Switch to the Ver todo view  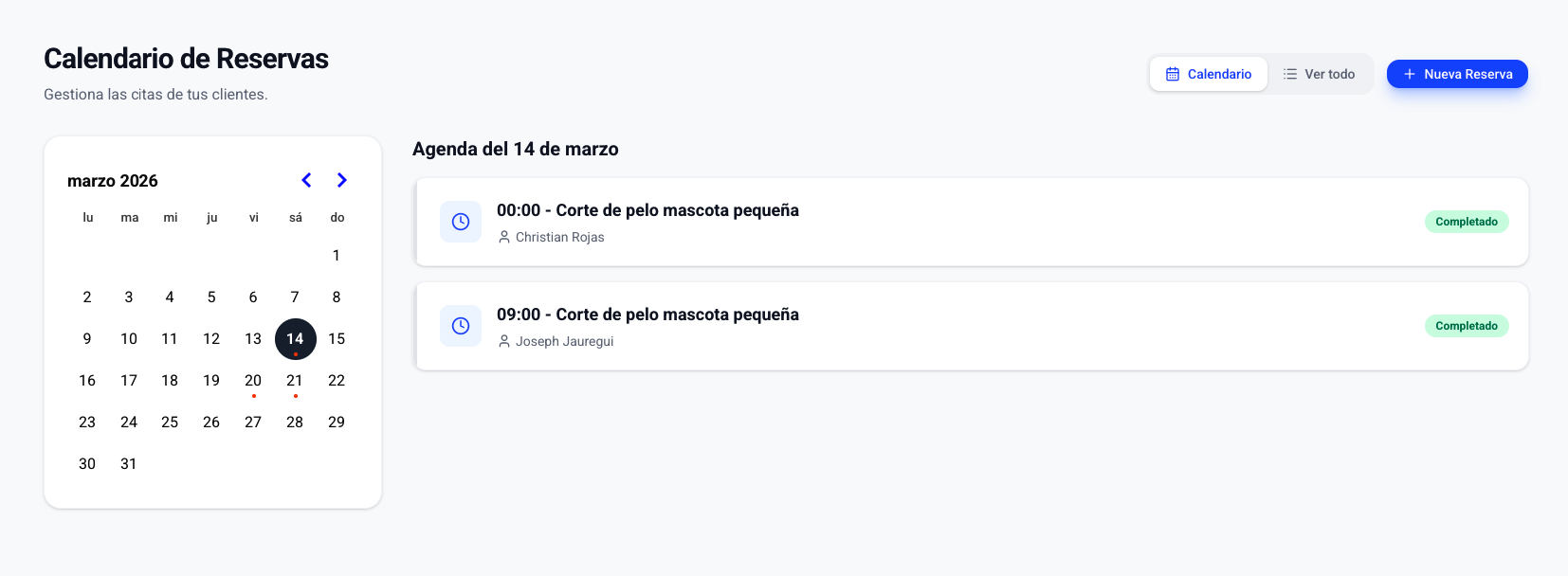click(x=1319, y=73)
